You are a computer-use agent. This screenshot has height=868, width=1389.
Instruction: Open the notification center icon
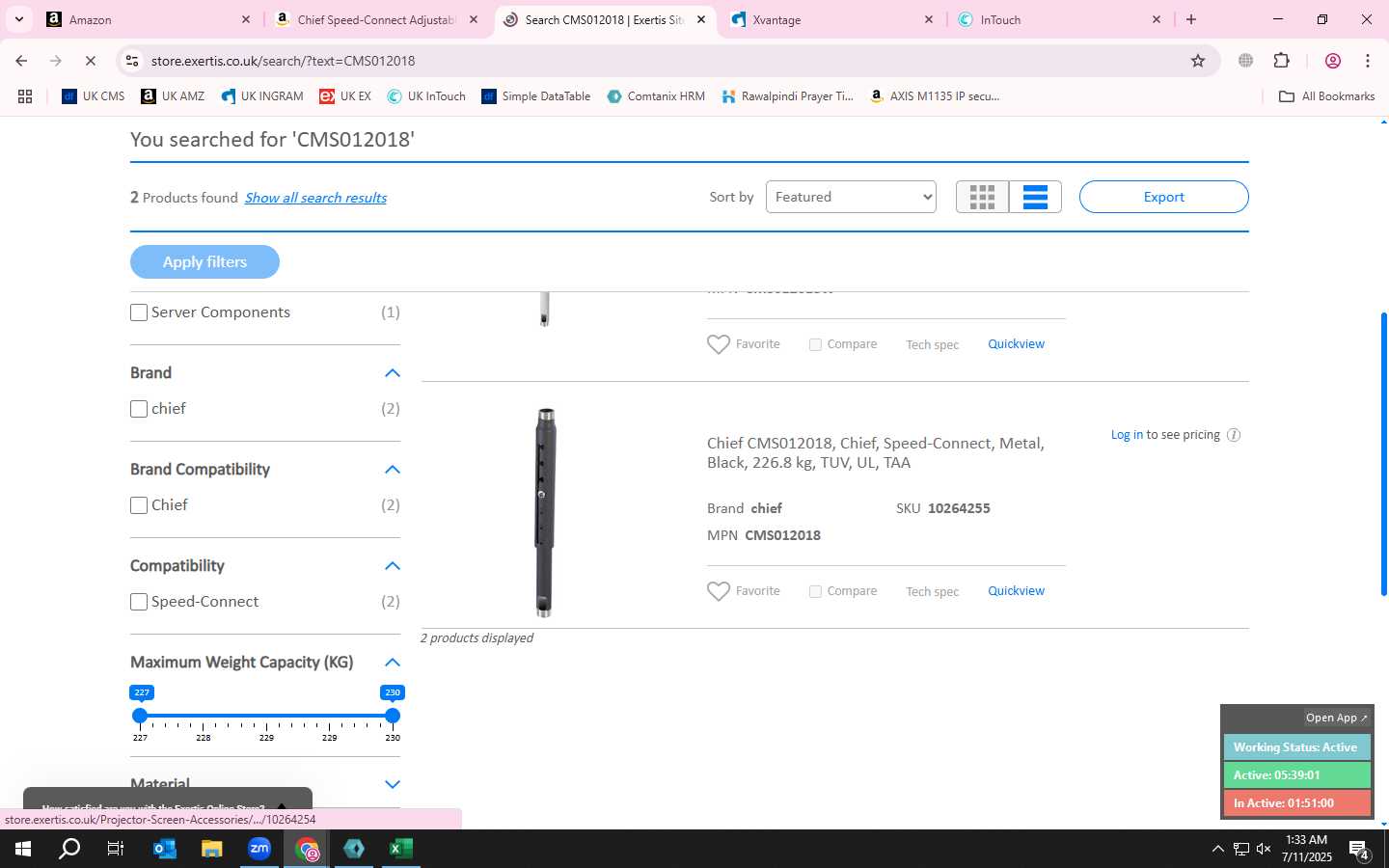click(x=1359, y=849)
